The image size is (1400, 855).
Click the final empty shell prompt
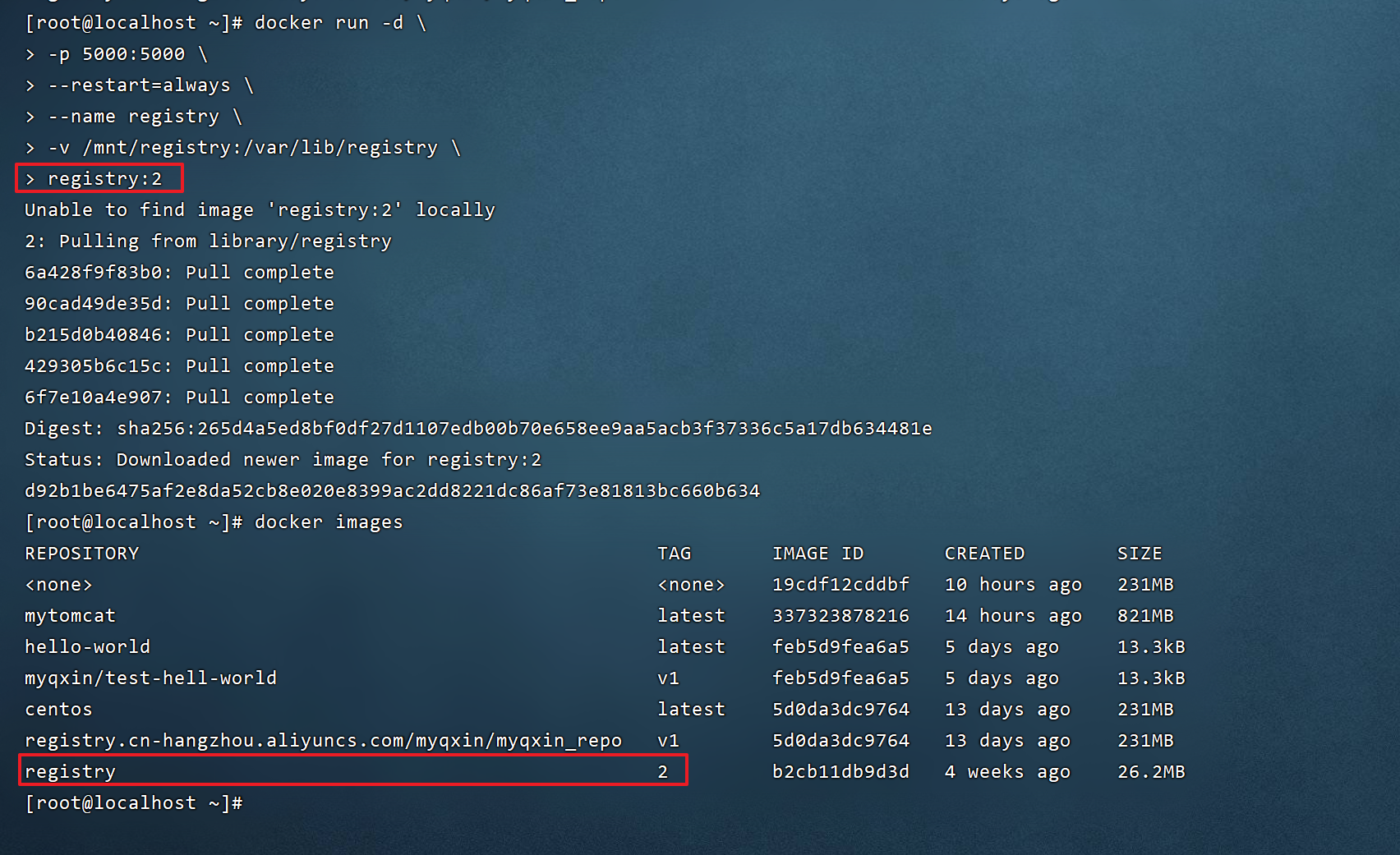[x=134, y=803]
